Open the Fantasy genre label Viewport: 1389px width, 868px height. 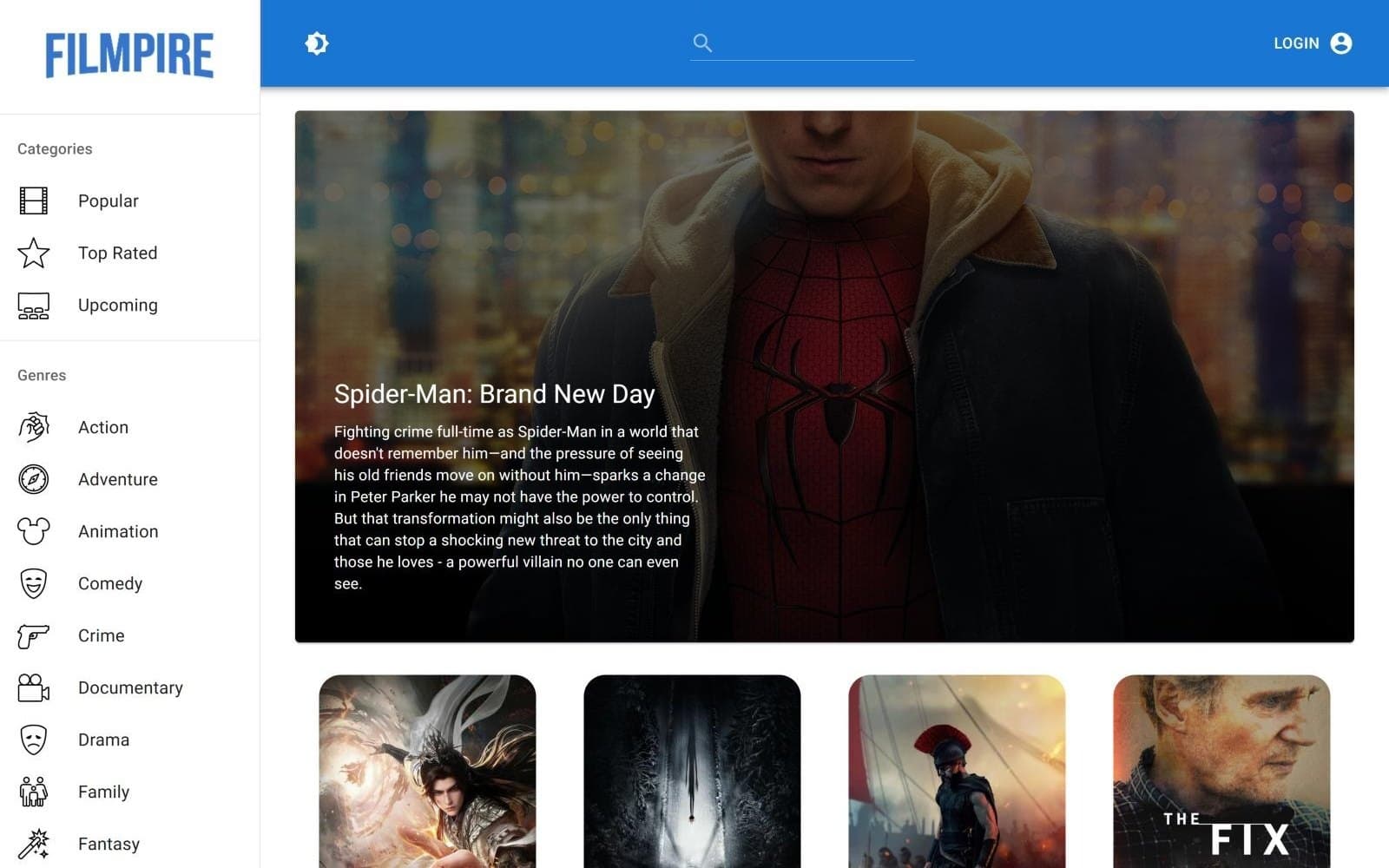(109, 844)
